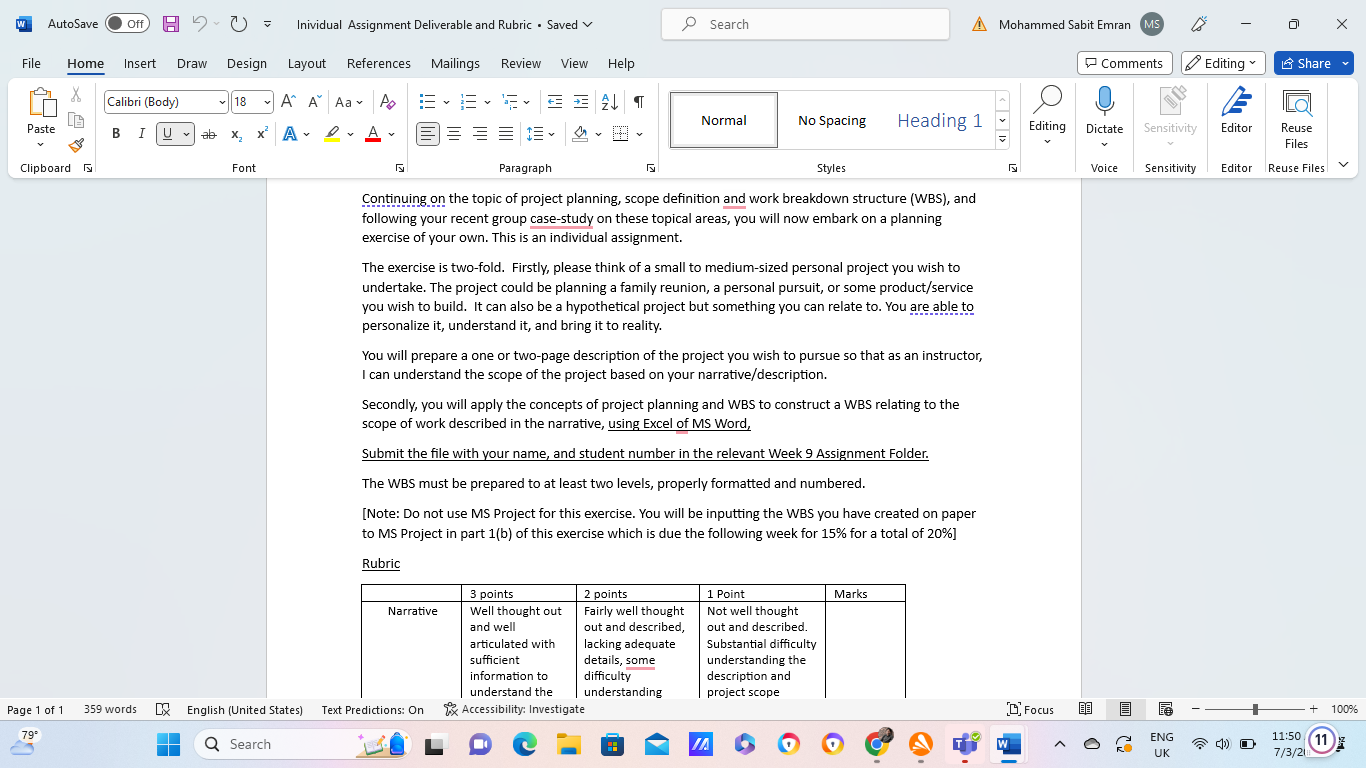
Task: Apply bold formatting to text
Action: click(116, 133)
